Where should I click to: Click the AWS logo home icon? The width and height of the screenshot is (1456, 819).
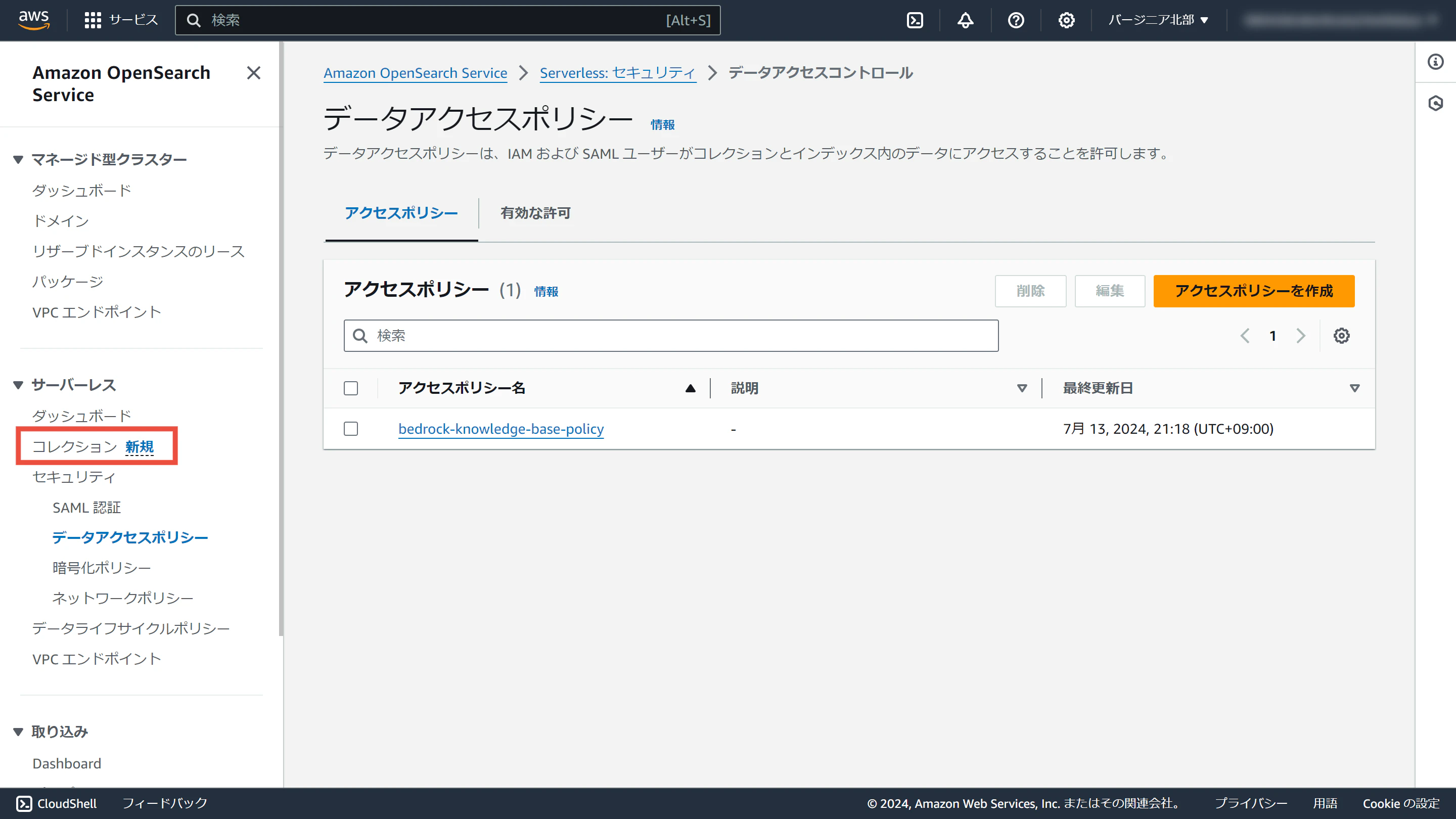(34, 20)
